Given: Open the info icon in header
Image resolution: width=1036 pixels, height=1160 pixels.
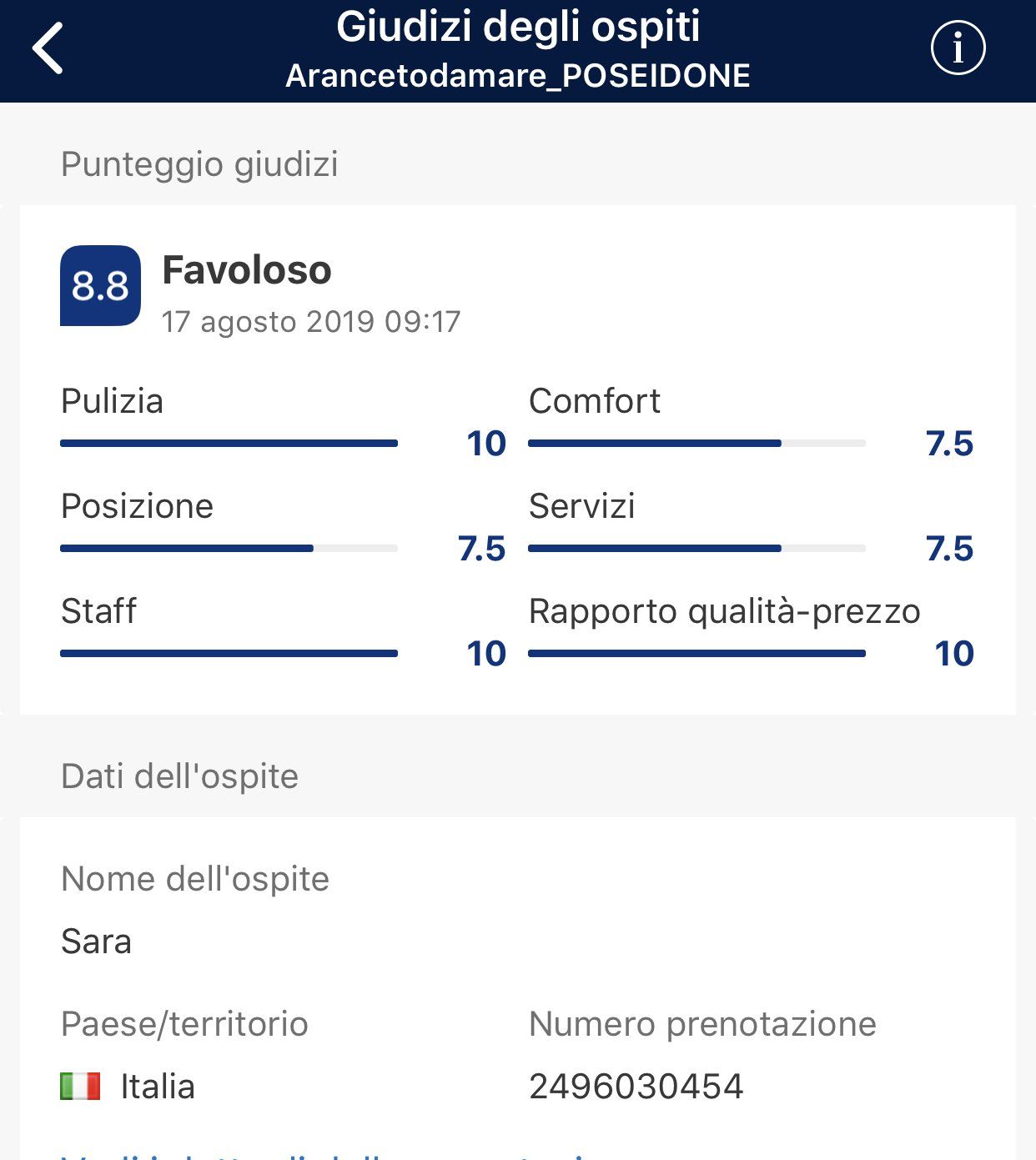Looking at the screenshot, I should [x=958, y=48].
